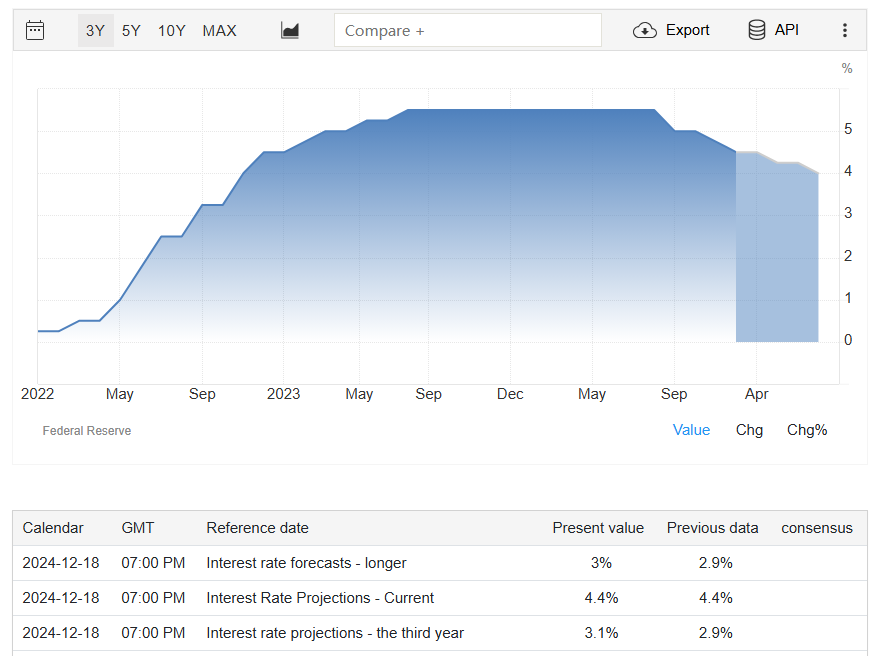Open the three-dot more options menu

845,30
